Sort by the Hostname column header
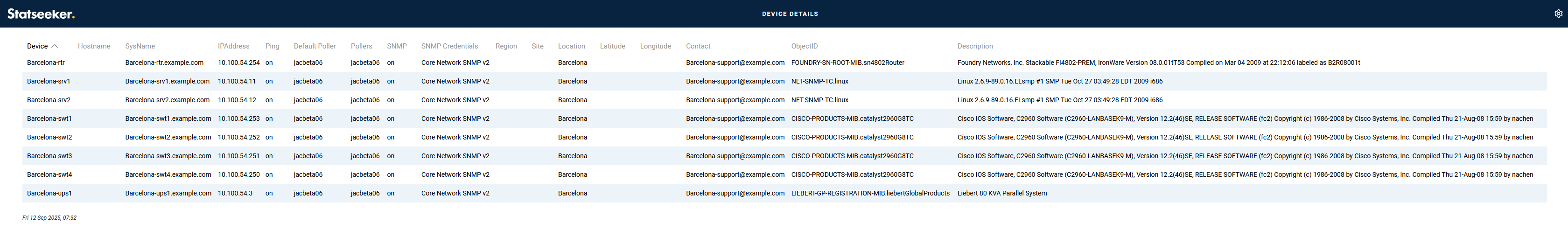 click(94, 46)
